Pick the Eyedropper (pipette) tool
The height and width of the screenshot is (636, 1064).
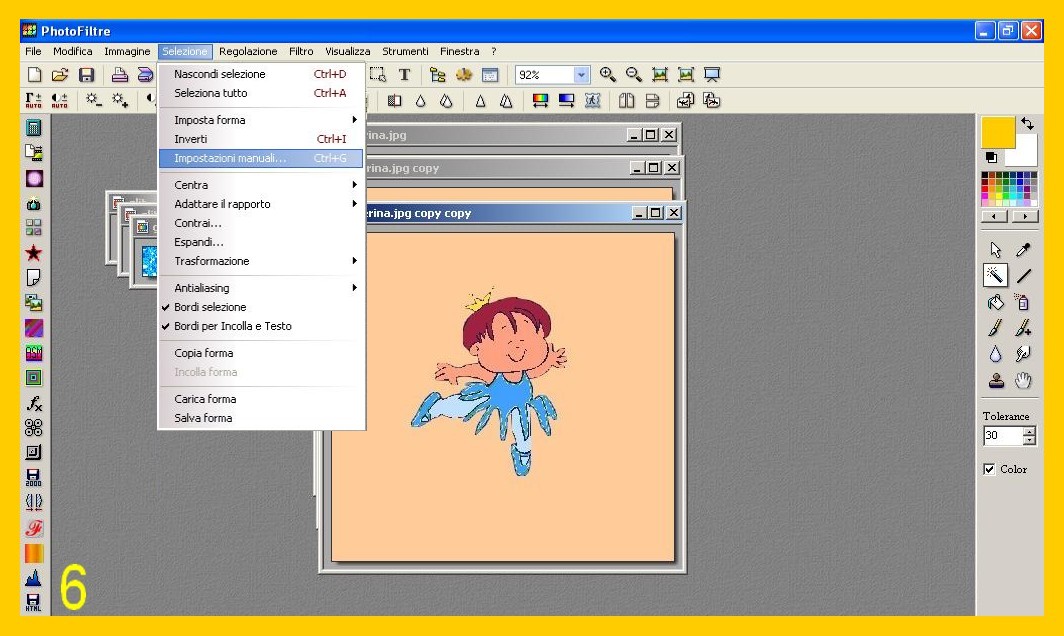pos(1023,250)
